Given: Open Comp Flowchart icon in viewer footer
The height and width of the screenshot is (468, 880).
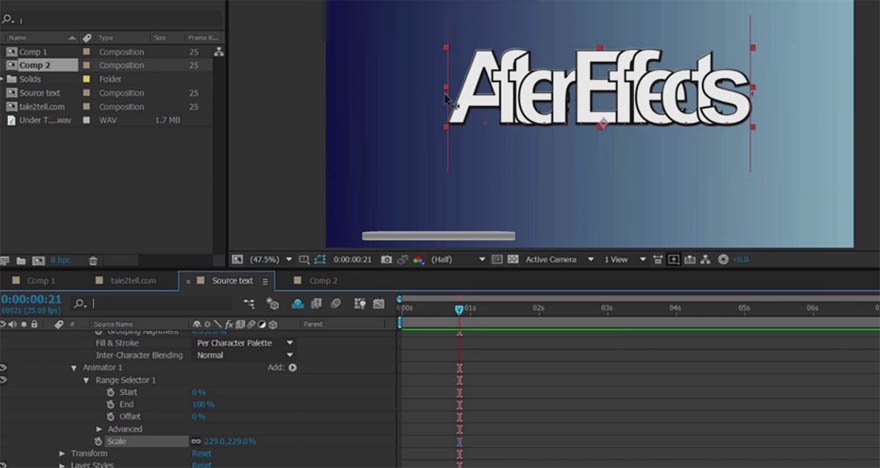Looking at the screenshot, I should pyautogui.click(x=705, y=259).
